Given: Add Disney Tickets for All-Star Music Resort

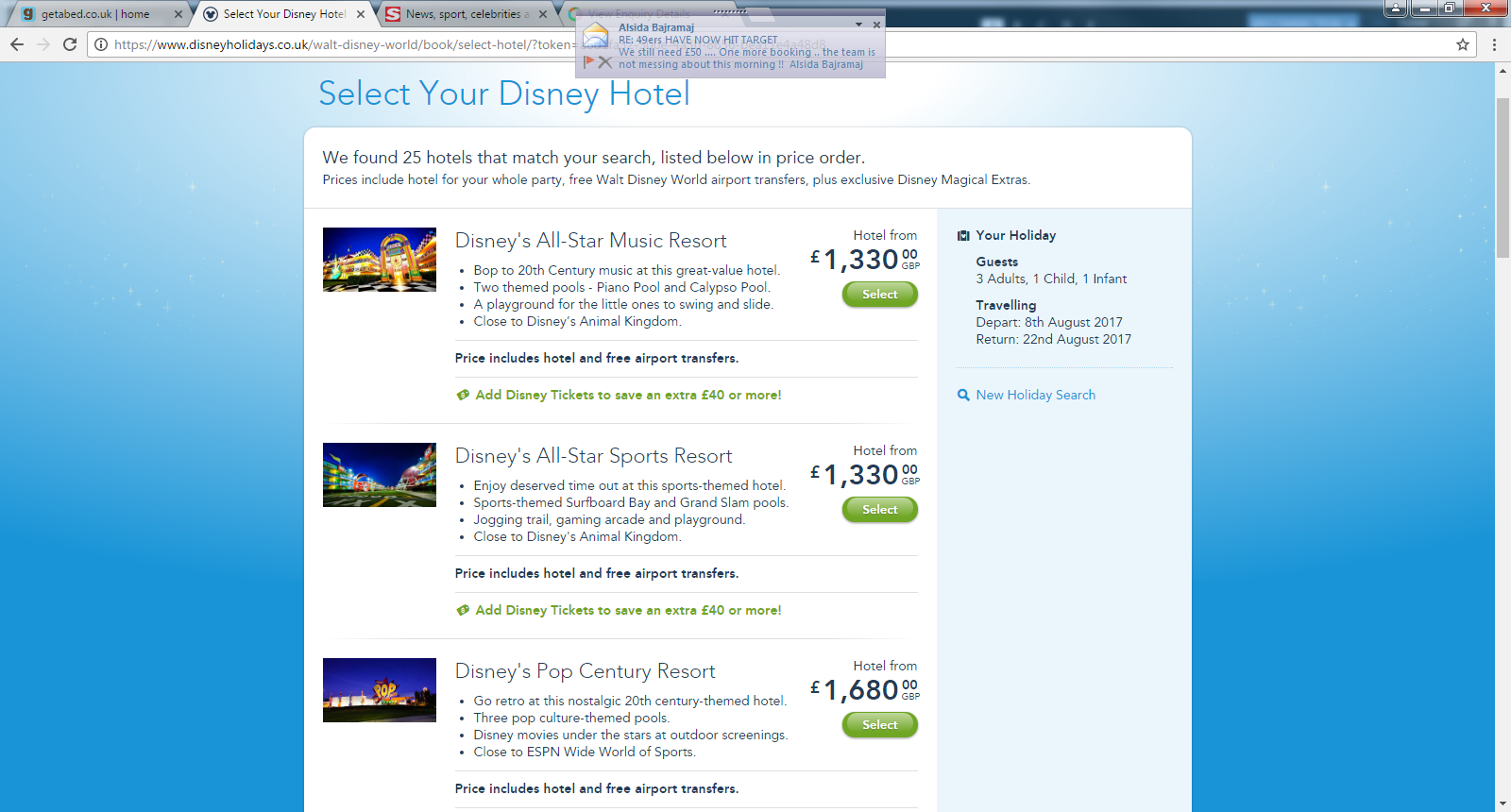Looking at the screenshot, I should point(628,395).
